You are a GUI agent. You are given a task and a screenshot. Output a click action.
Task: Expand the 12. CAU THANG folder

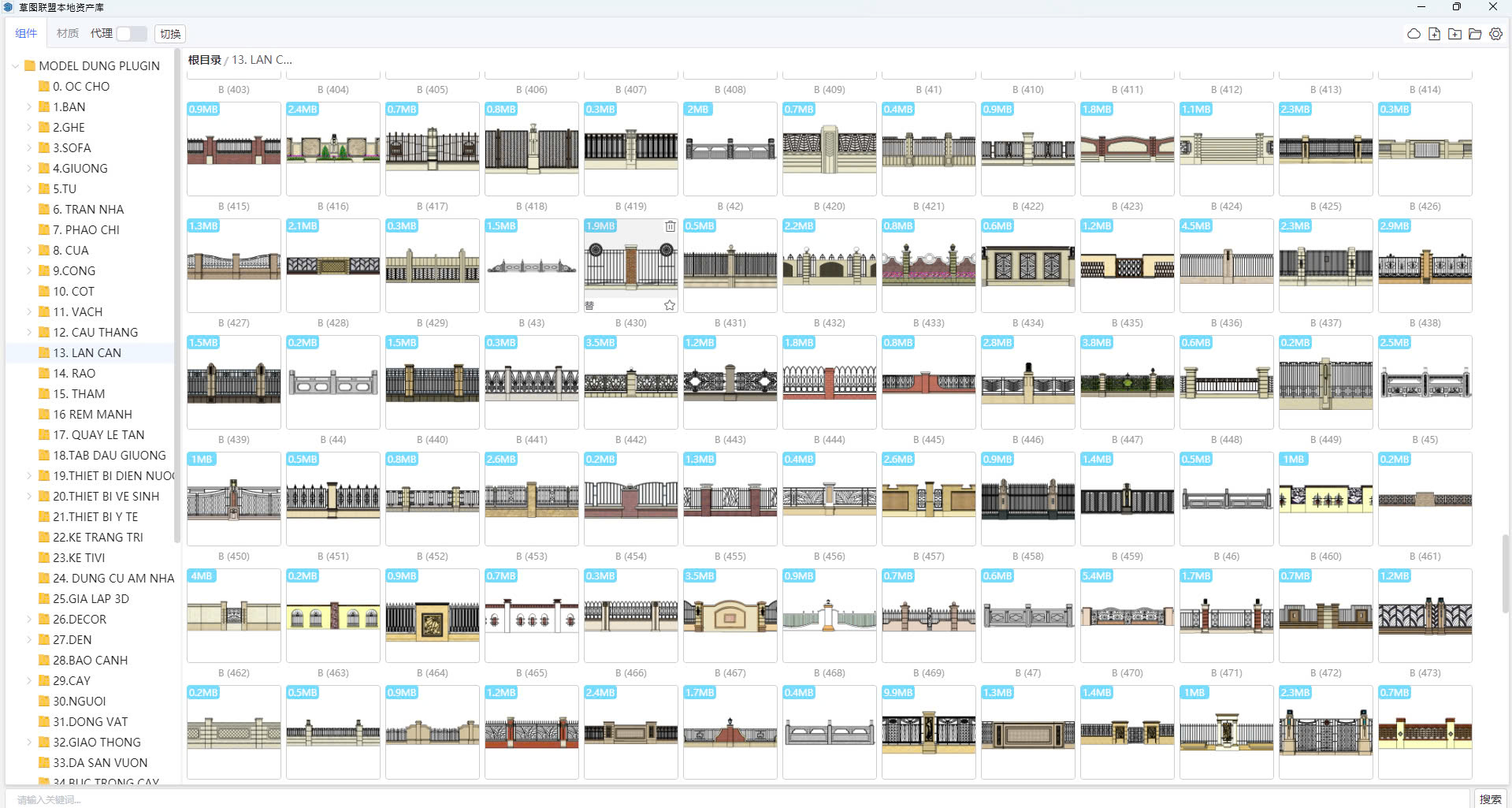click(x=29, y=333)
